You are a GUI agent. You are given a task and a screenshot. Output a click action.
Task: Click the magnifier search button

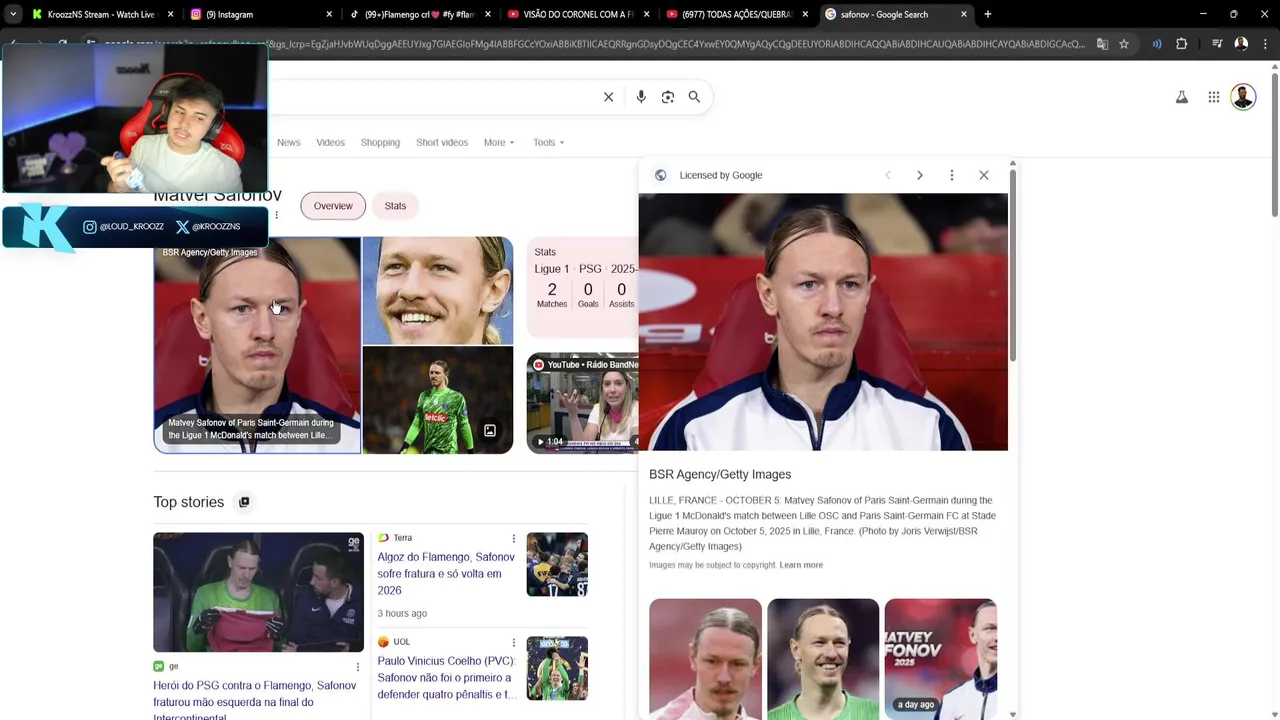pos(694,97)
